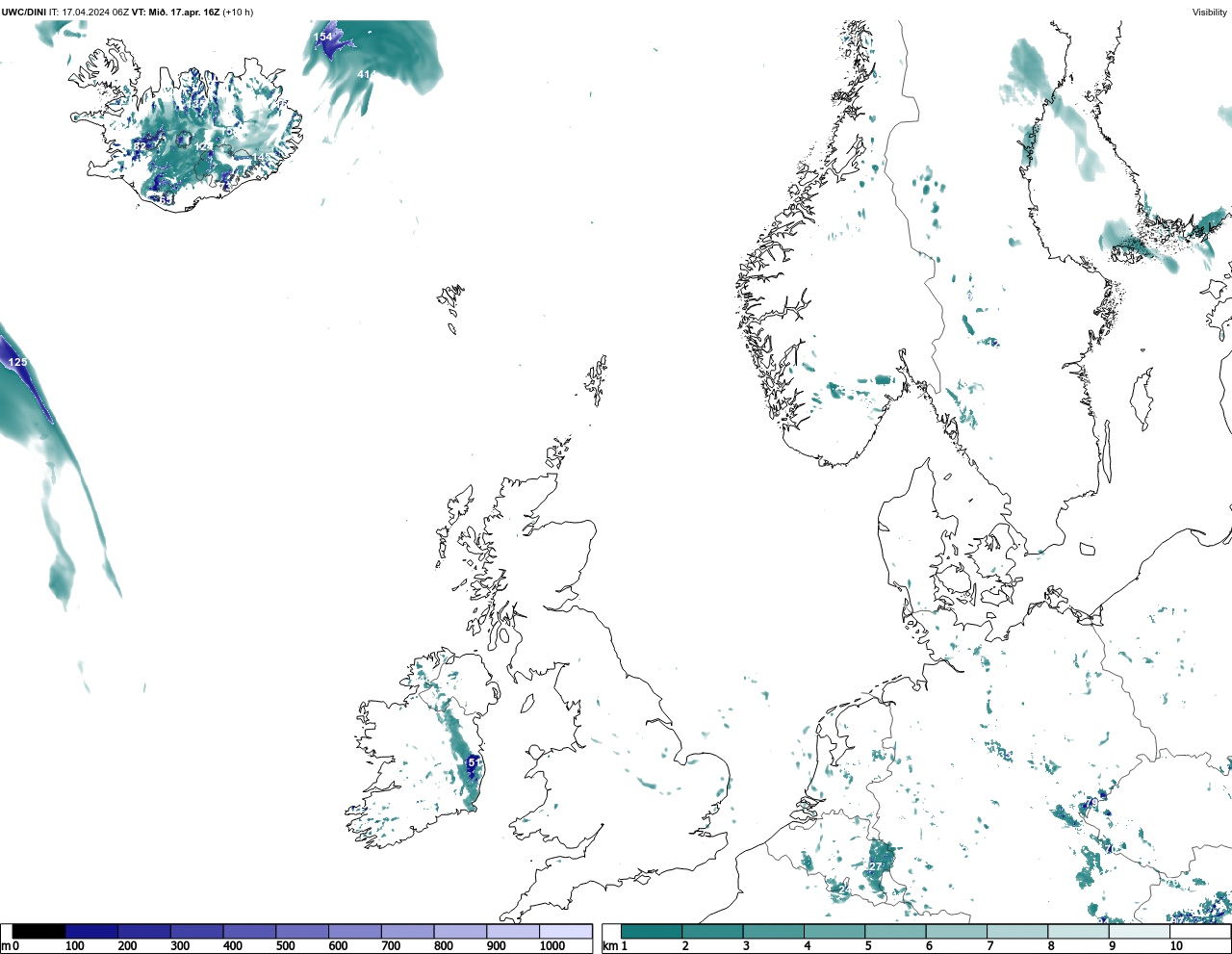Image resolution: width=1232 pixels, height=954 pixels.
Task: Click the 'Visibility' title text
Action: [1209, 13]
